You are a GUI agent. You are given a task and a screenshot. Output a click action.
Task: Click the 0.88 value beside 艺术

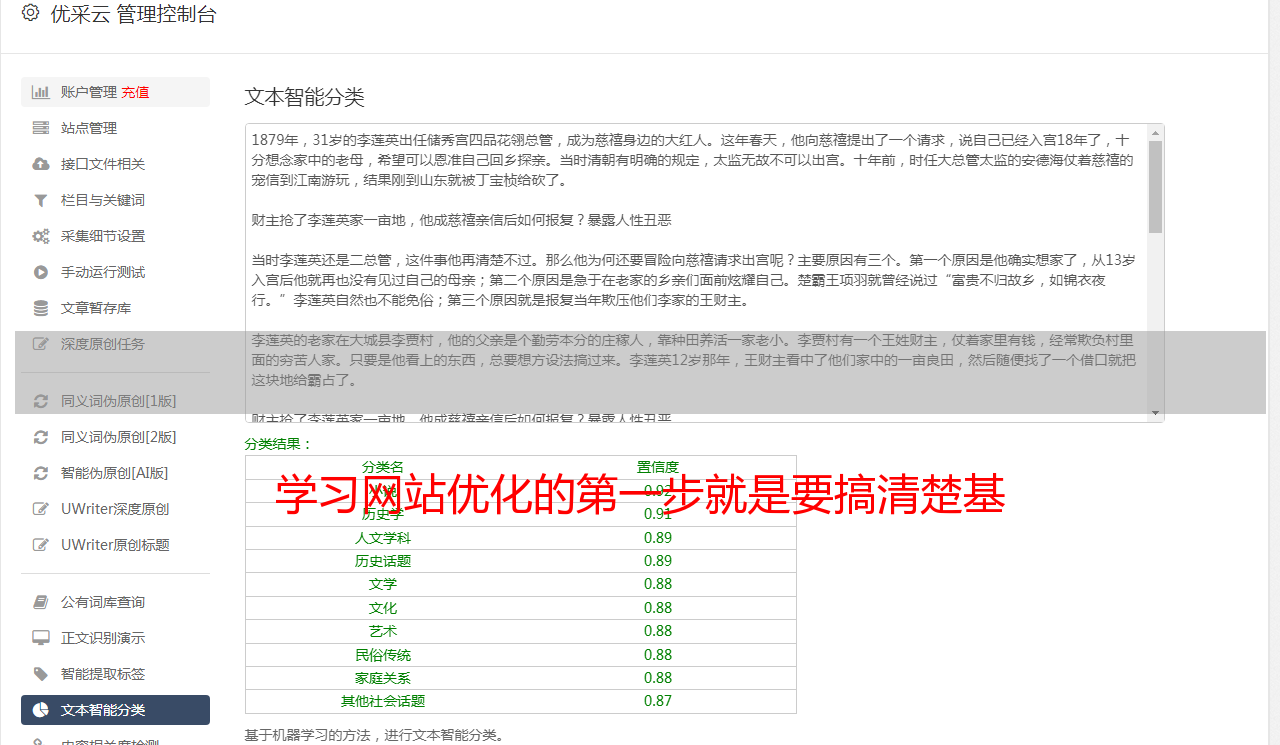(x=658, y=631)
